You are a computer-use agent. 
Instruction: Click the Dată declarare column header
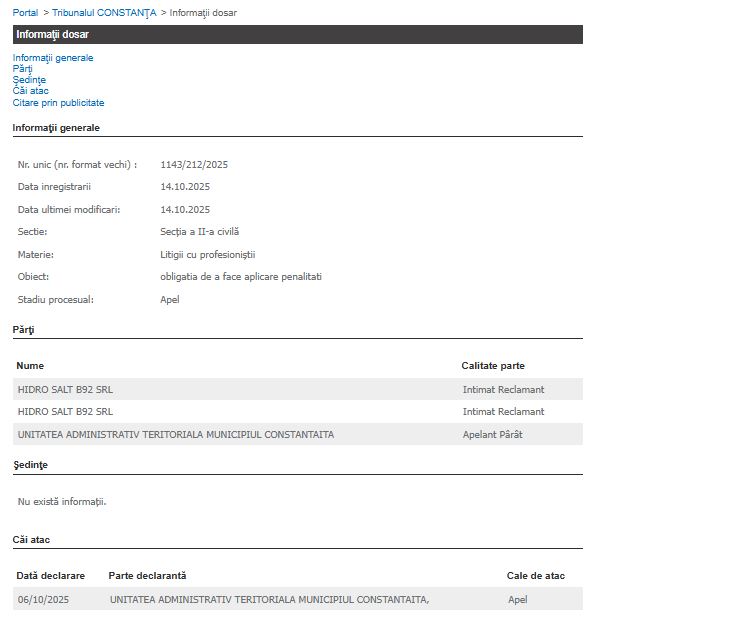[50, 576]
